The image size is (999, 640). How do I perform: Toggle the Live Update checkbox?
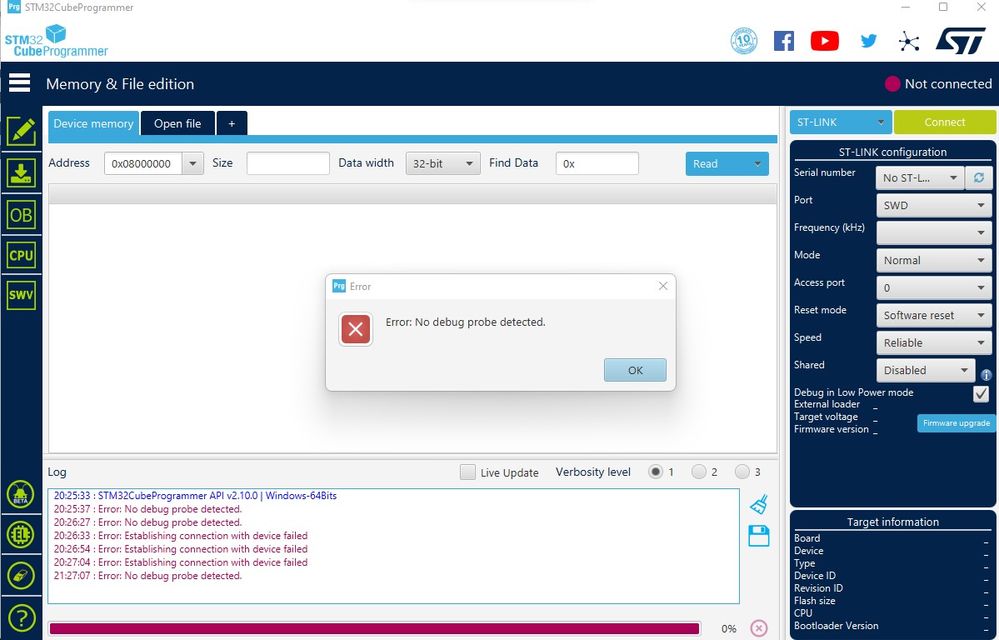tap(468, 472)
